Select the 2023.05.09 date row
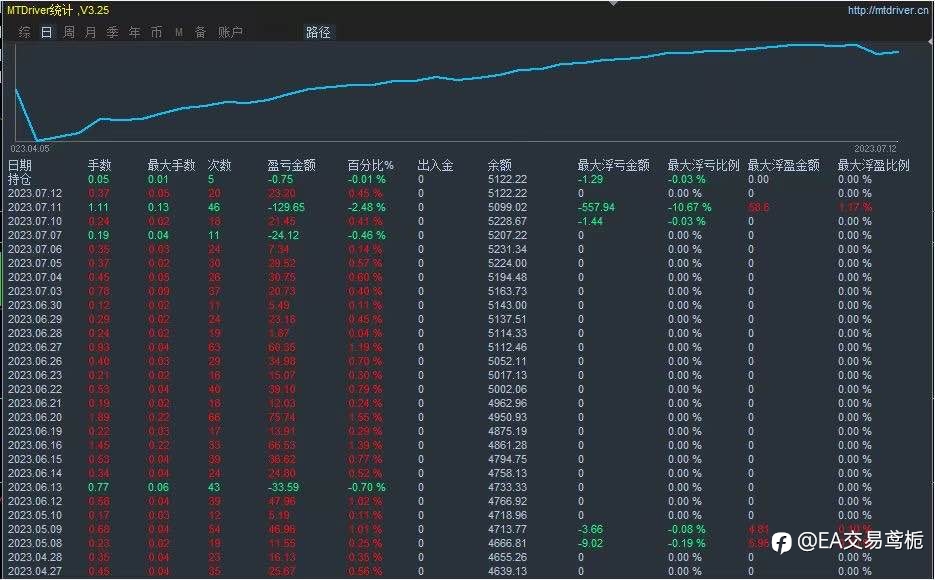This screenshot has width=935, height=580. [x=35, y=529]
